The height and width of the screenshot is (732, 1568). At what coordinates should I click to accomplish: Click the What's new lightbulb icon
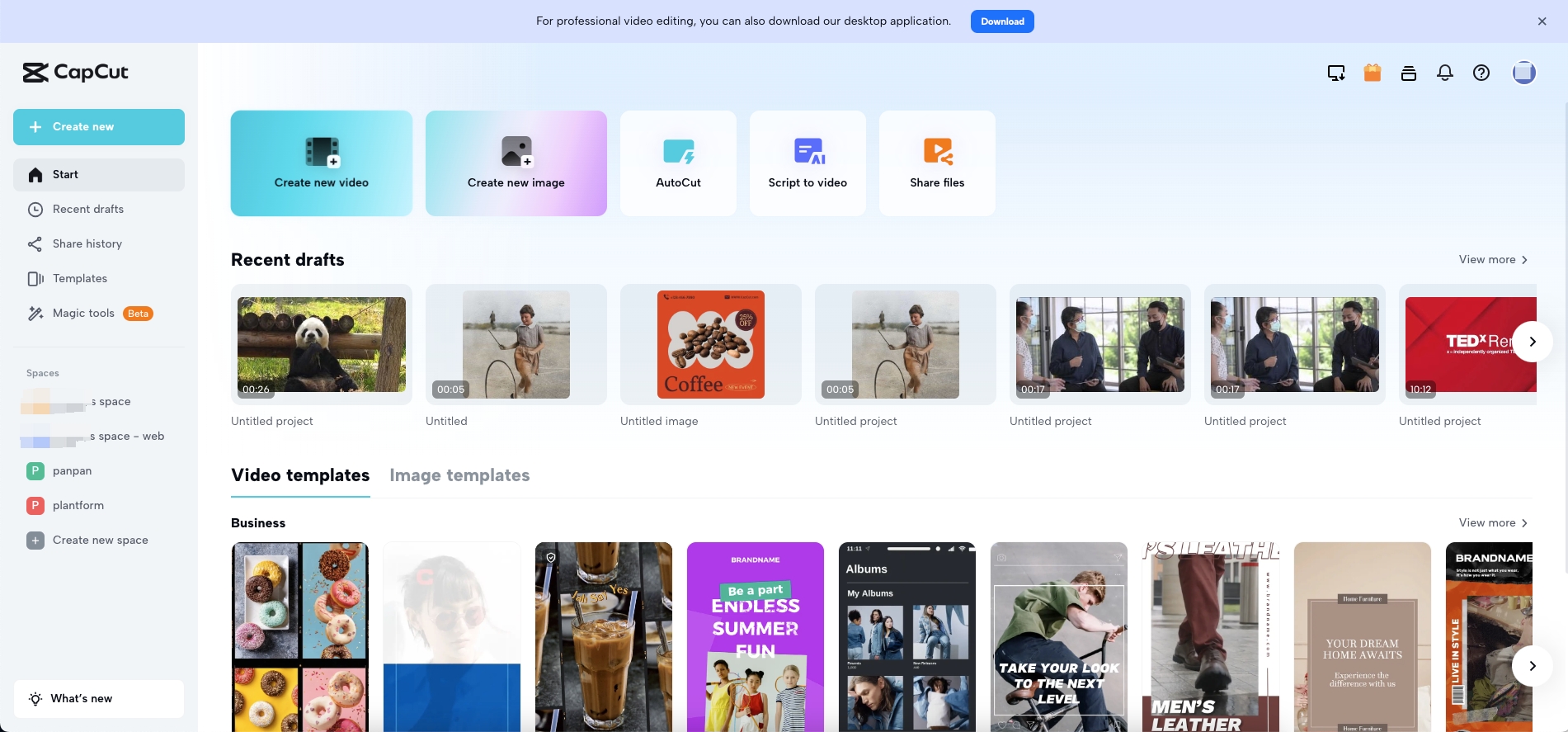35,699
